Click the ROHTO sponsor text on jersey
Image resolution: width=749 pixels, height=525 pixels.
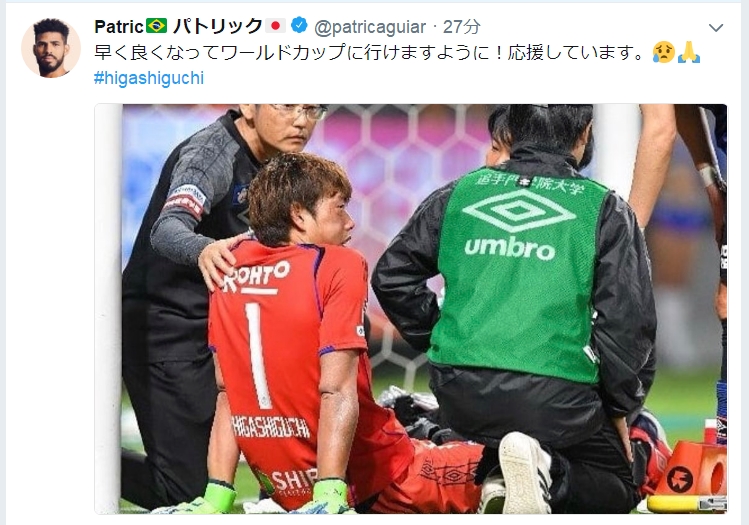tap(257, 276)
